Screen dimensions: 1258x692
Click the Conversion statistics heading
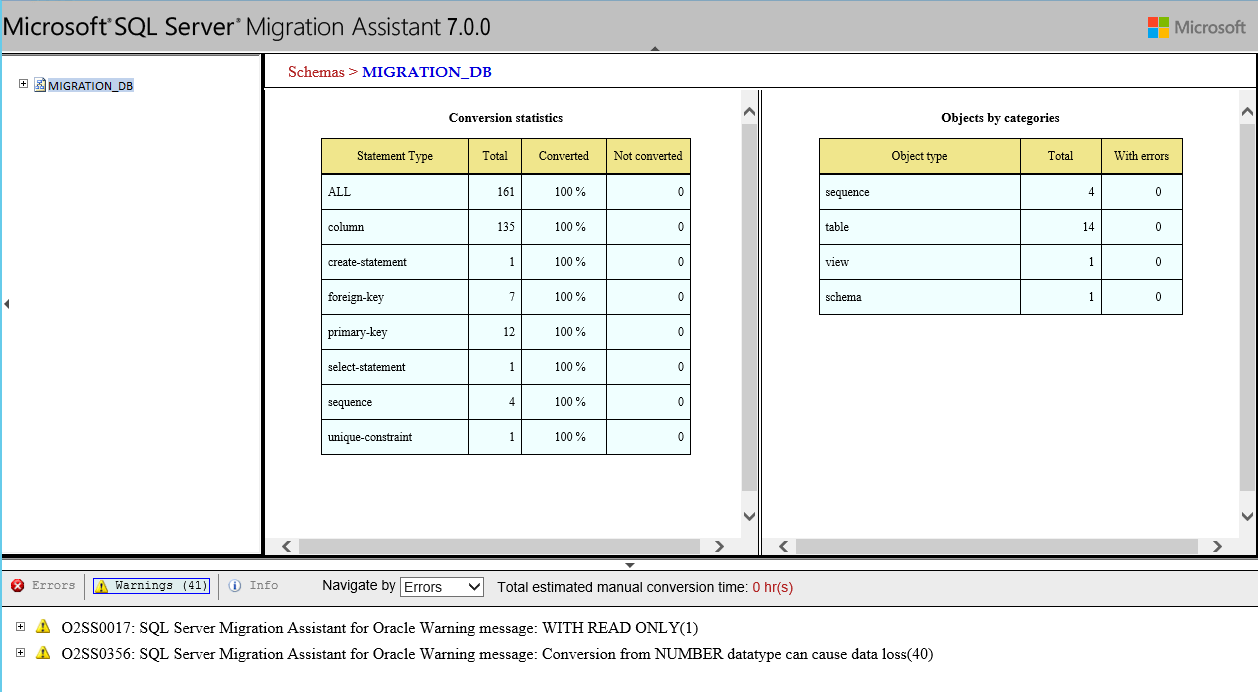click(x=506, y=118)
